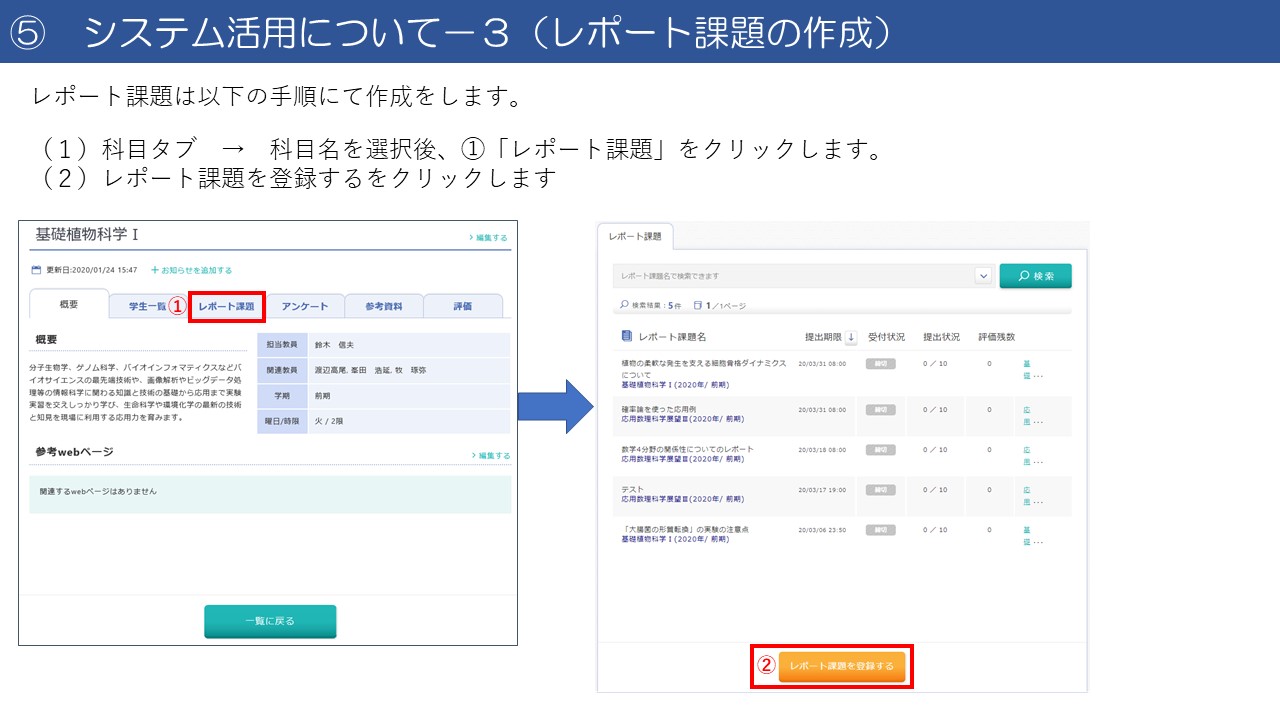Click deadline 20/03/06 23:50
This screenshot has height=720, width=1280.
[822, 530]
